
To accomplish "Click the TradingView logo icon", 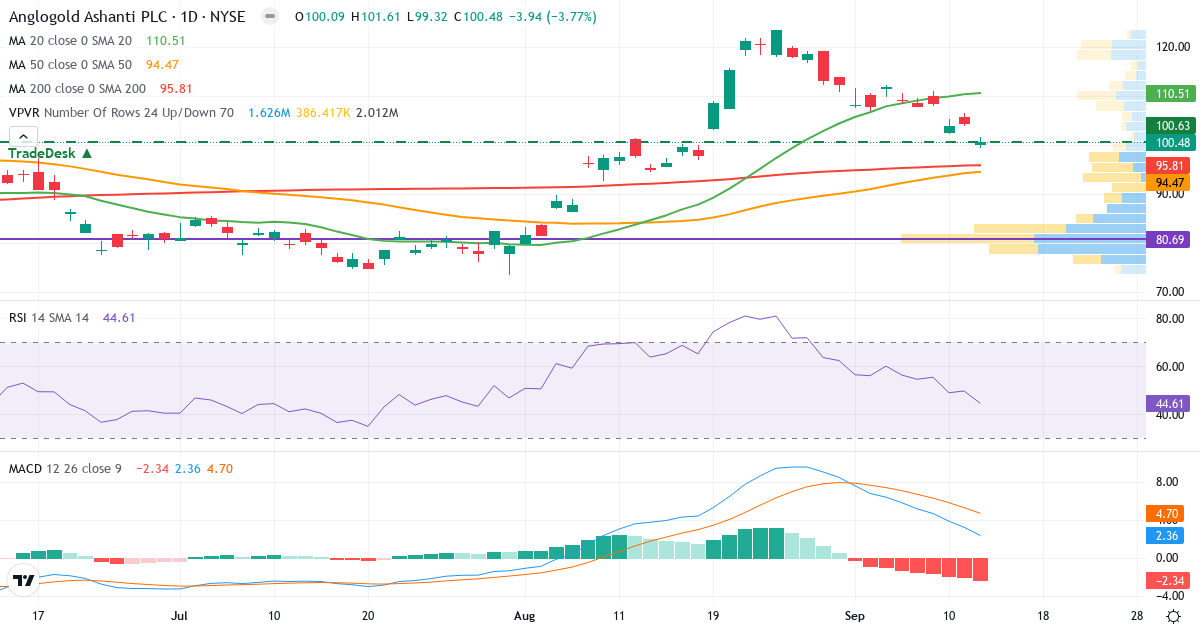I will pos(24,579).
